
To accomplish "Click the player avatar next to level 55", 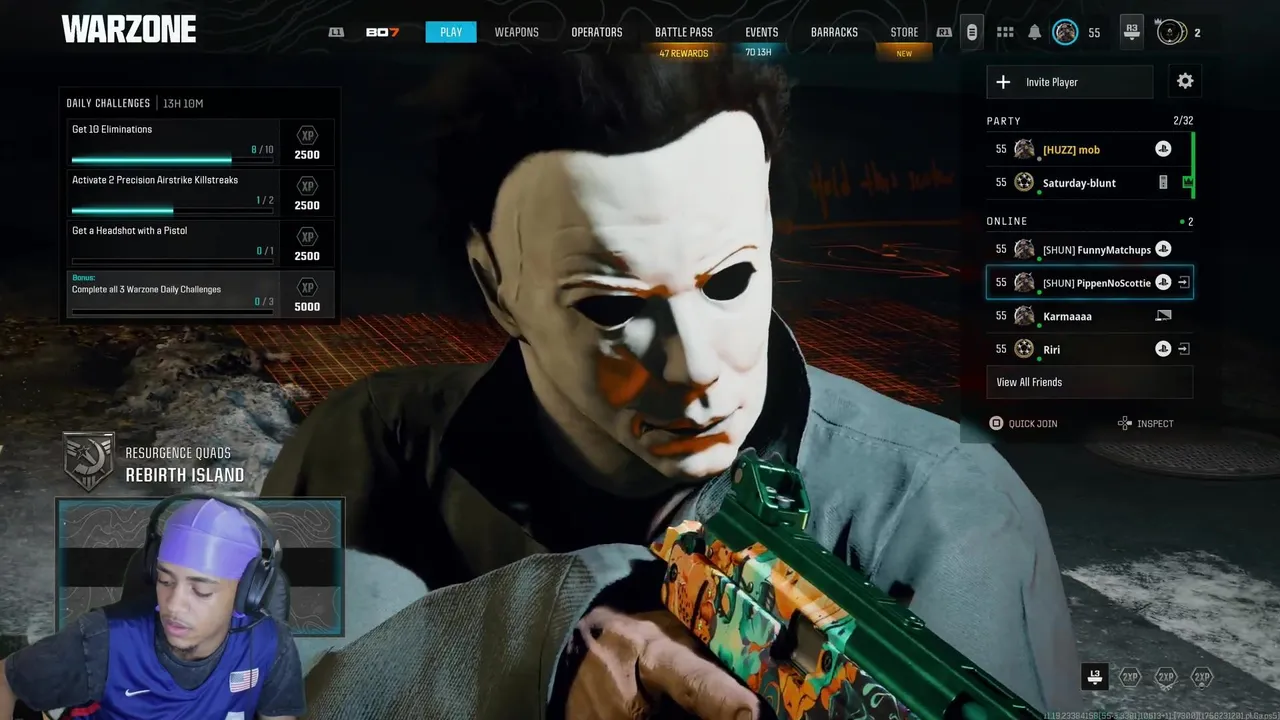I will pyautogui.click(x=1065, y=32).
